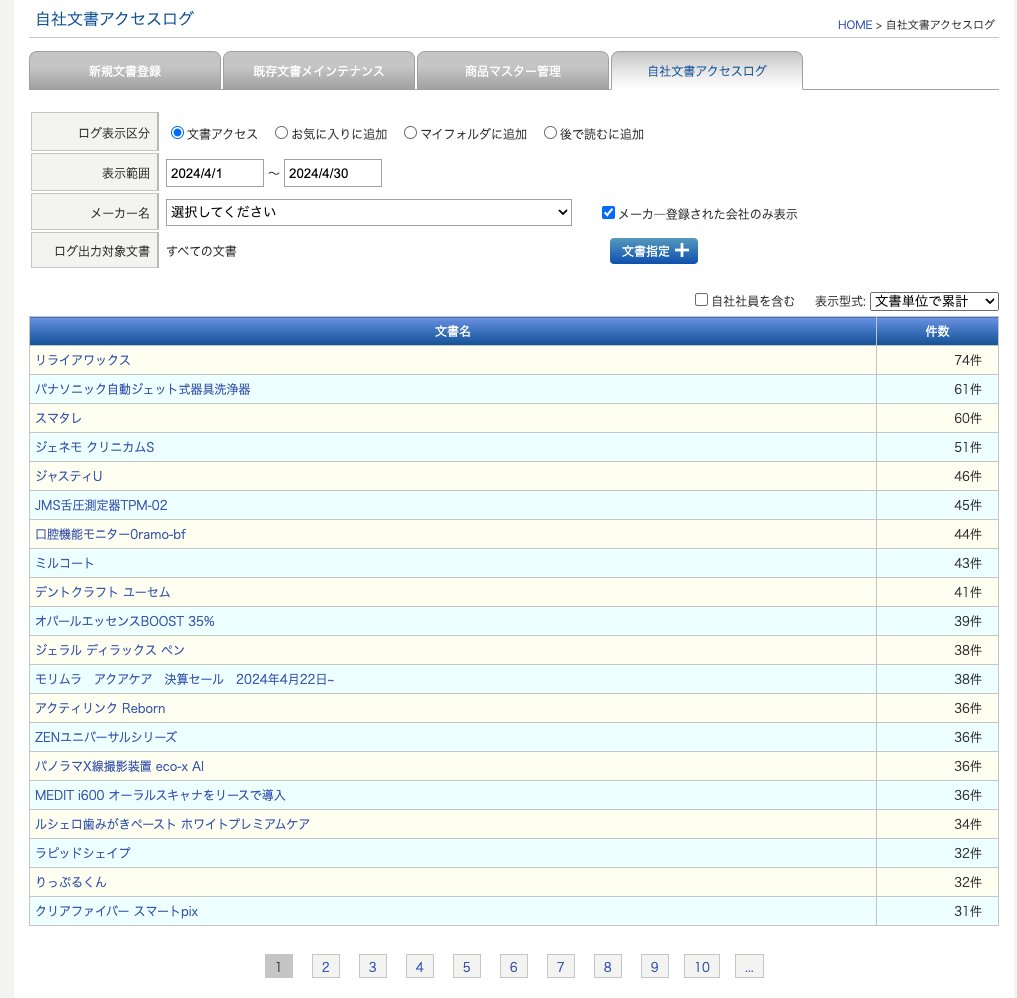Open アクティリンク Reborn link
This screenshot has height=998, width=1017.
click(101, 708)
